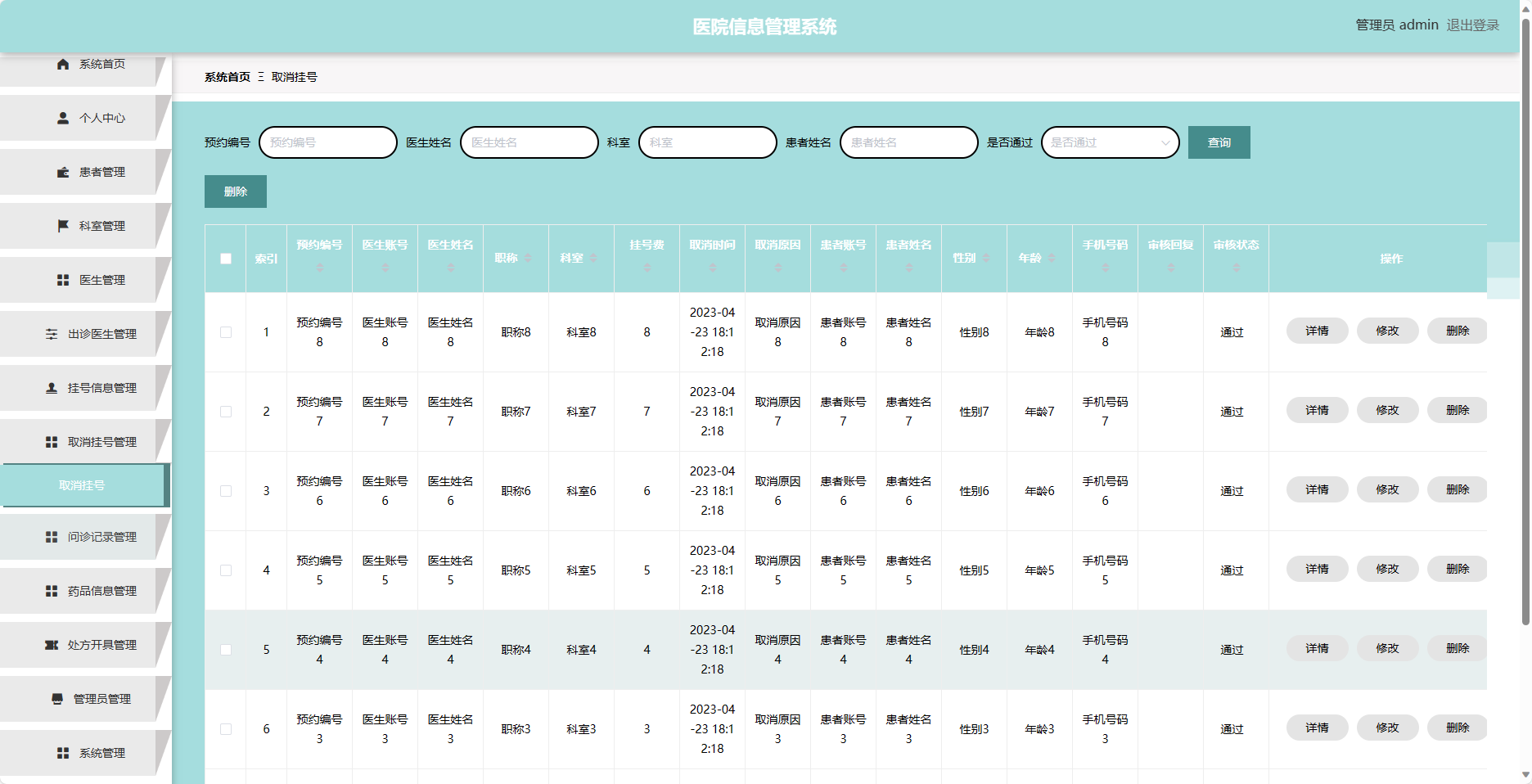Check the checkbox for row 2
Viewport: 1532px width, 784px height.
226,412
